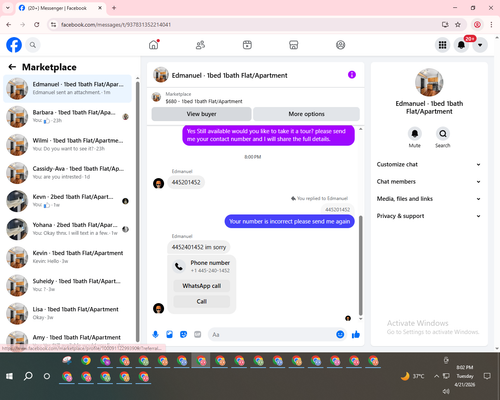Click the conversation list scrollbar
This screenshot has height=400, width=500.
click(x=137, y=211)
